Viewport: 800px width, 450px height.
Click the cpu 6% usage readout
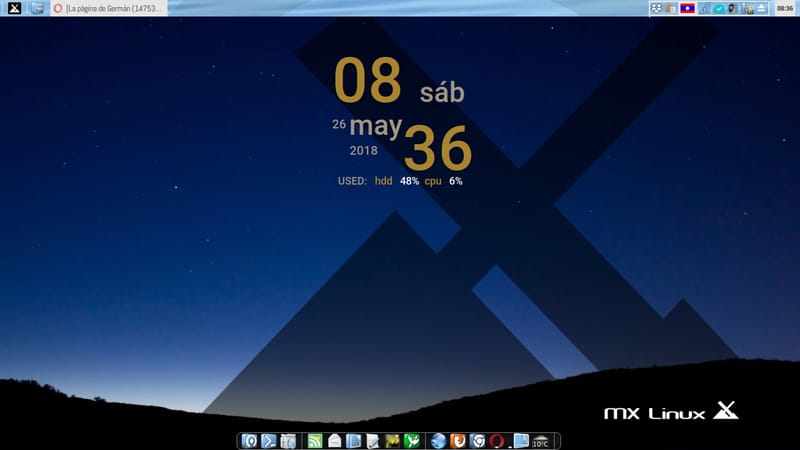tap(443, 181)
